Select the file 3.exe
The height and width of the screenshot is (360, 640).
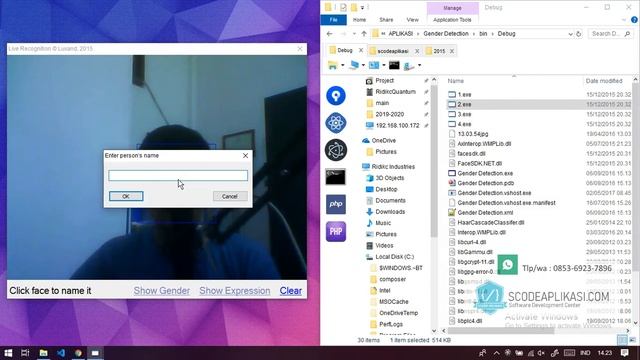tap(464, 114)
